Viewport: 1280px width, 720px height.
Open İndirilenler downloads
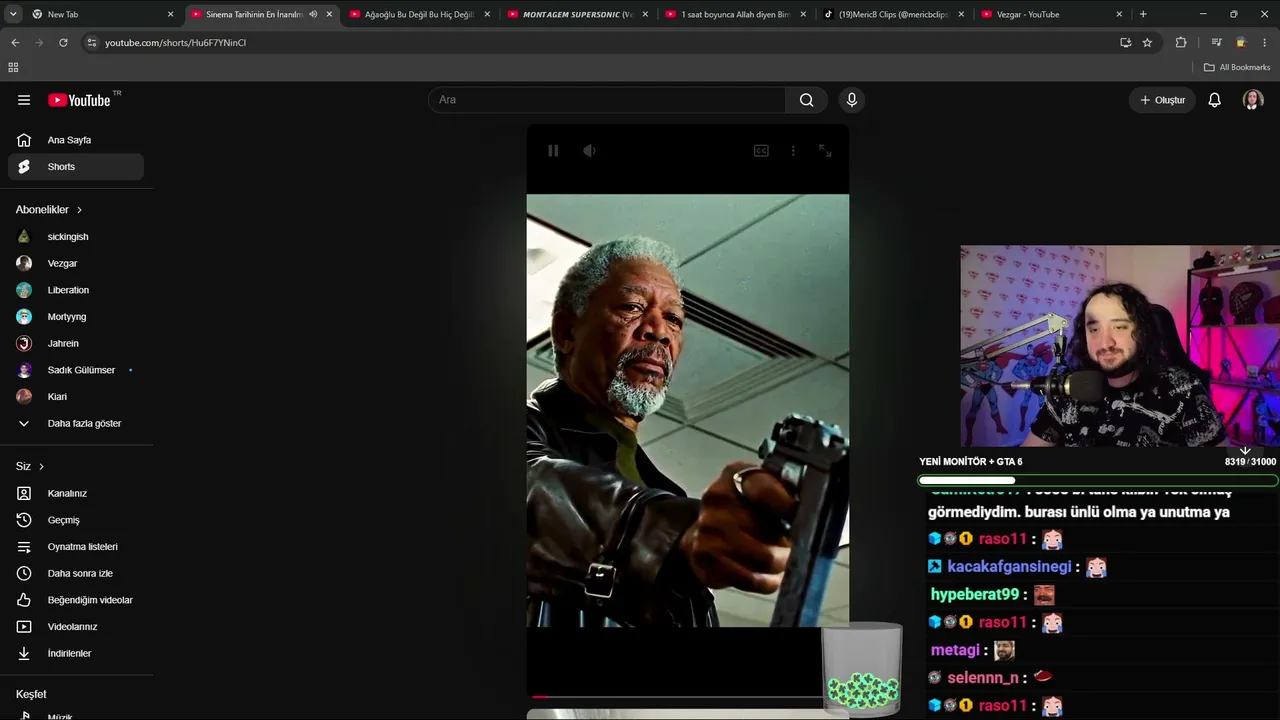[x=76, y=653]
